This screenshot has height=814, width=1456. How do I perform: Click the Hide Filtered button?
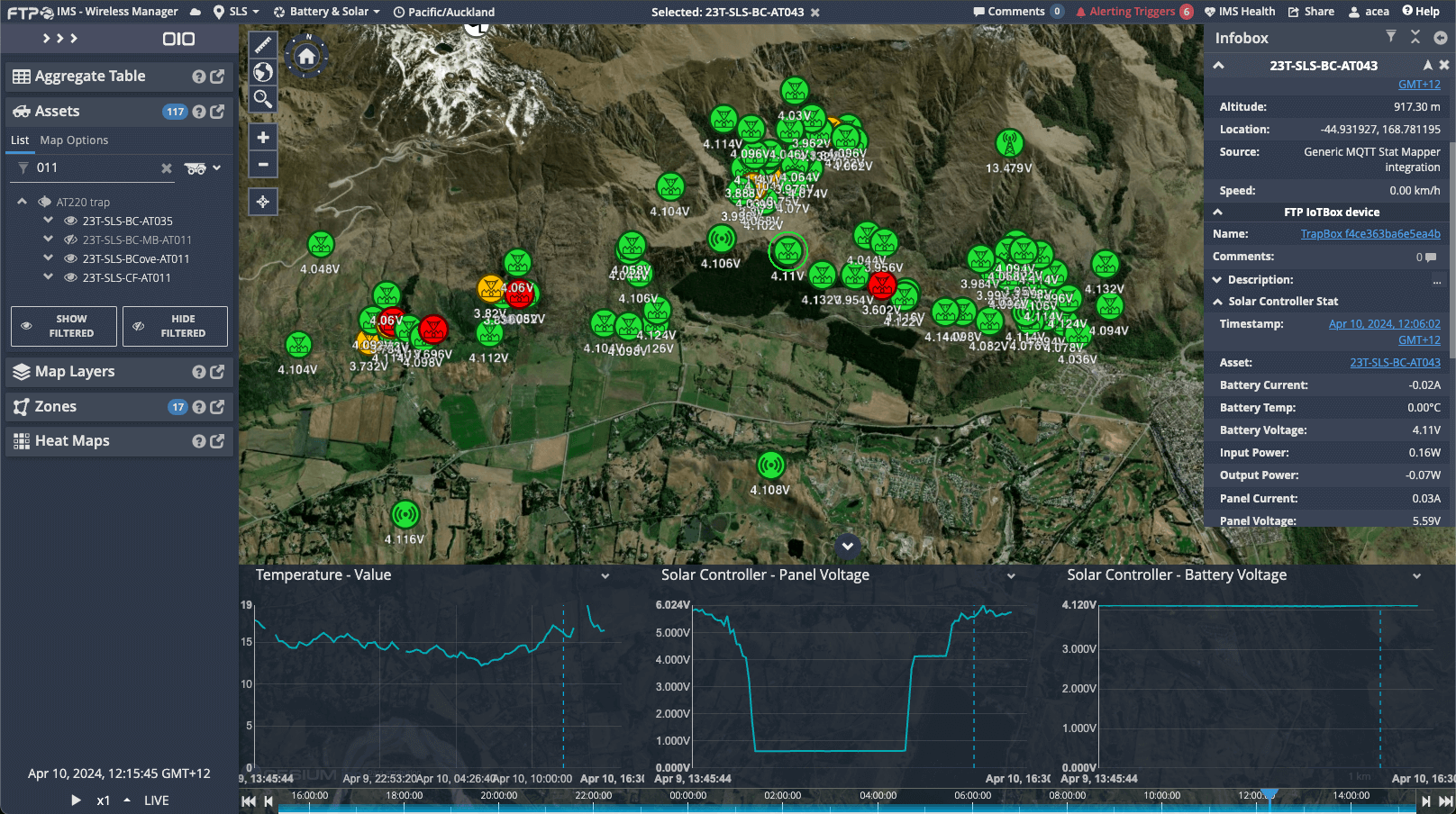click(175, 326)
